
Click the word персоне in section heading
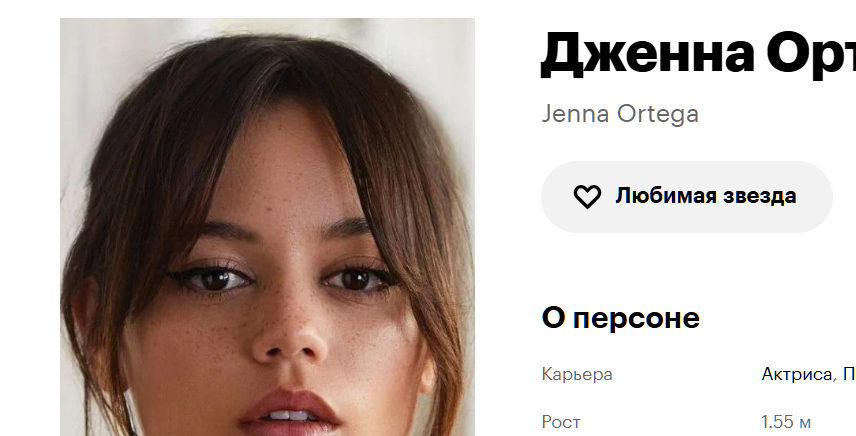coord(637,319)
